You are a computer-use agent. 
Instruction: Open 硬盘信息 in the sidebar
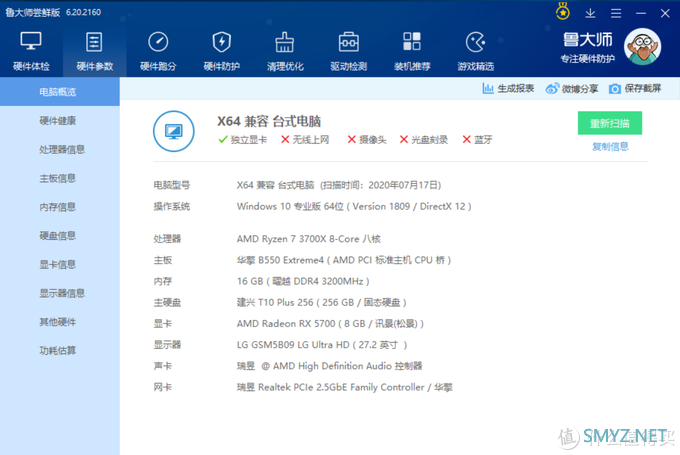click(x=60, y=236)
